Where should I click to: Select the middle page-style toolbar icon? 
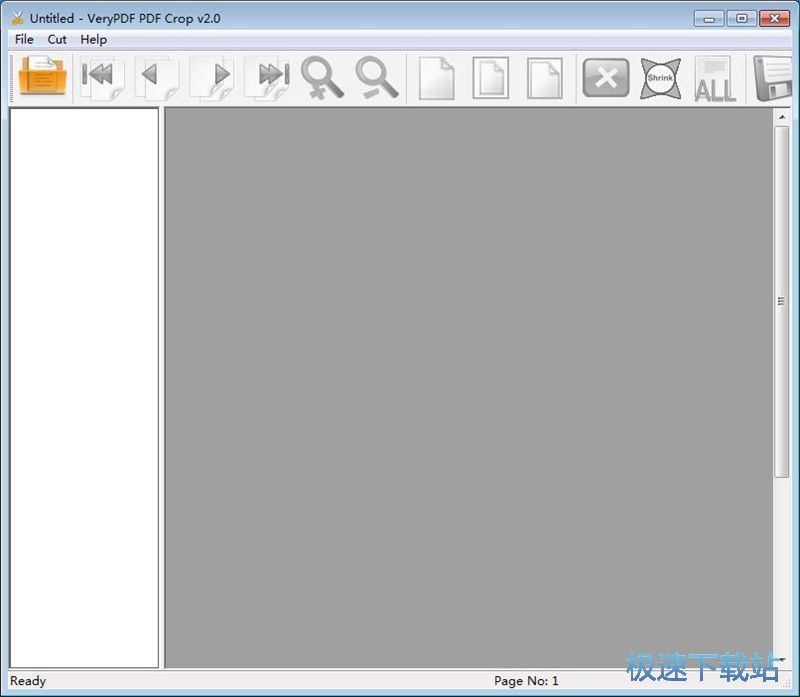click(490, 77)
